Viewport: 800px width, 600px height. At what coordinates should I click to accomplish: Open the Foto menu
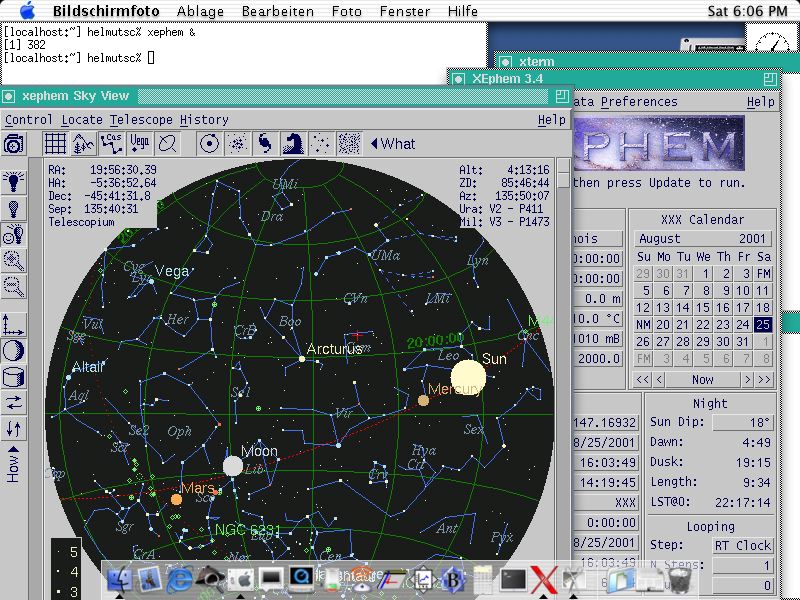click(x=346, y=11)
